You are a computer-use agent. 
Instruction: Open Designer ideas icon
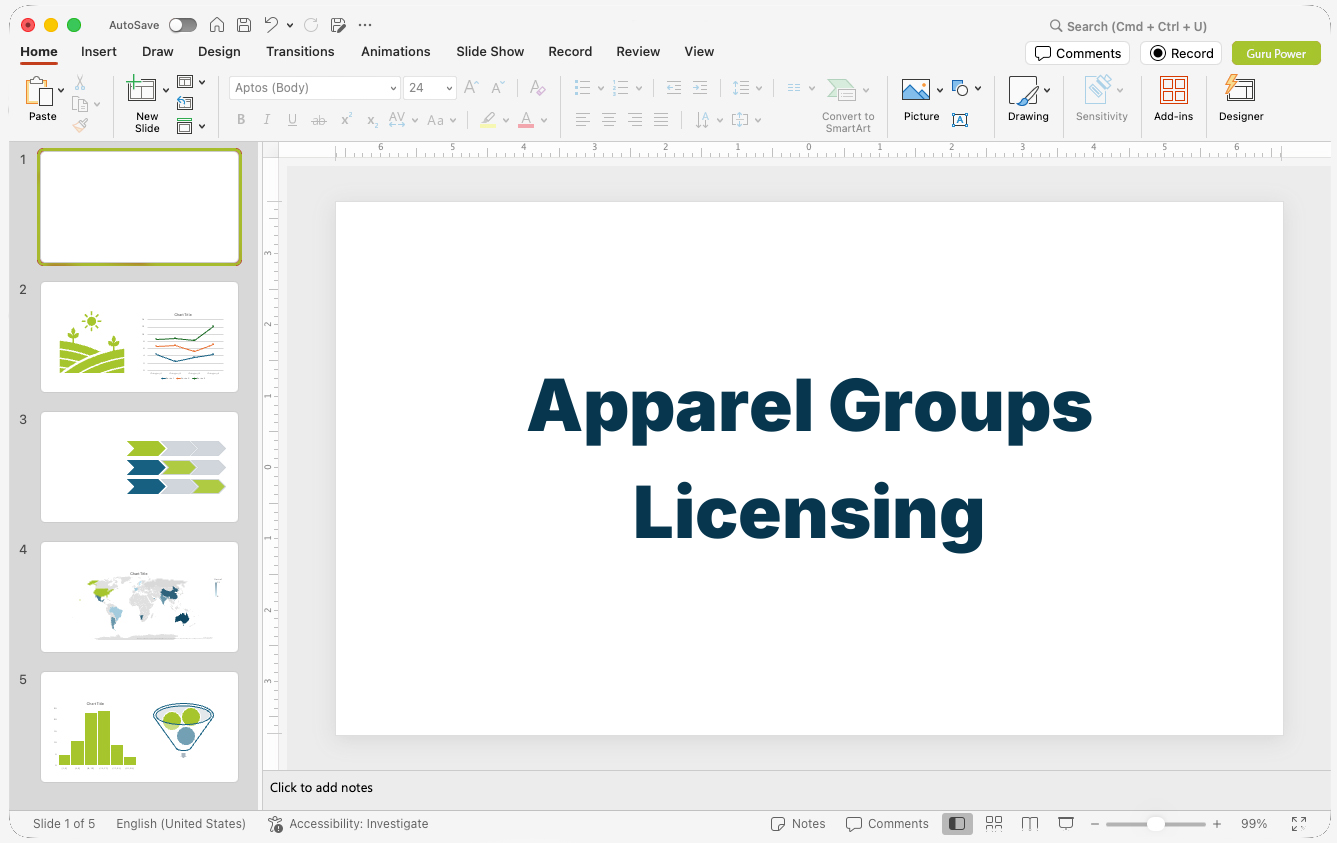click(1240, 90)
